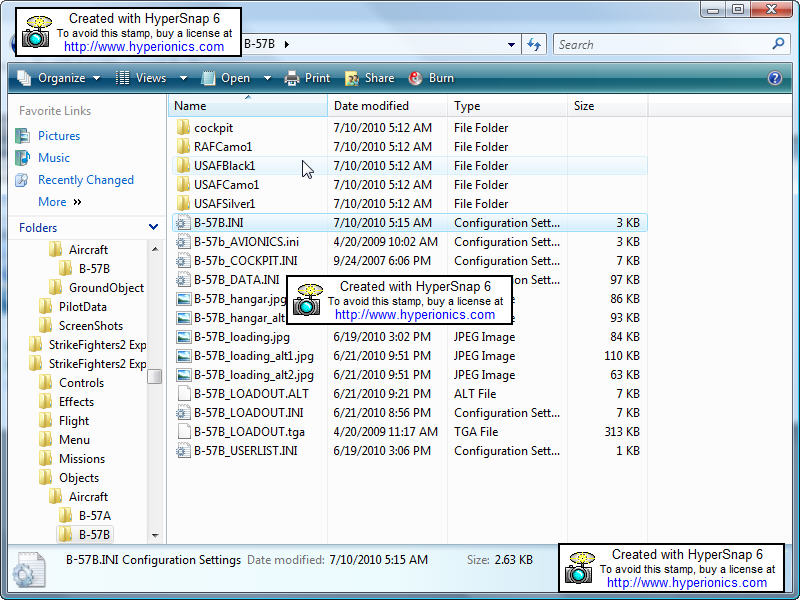
Task: Sort by Date modified column
Action: pos(388,106)
